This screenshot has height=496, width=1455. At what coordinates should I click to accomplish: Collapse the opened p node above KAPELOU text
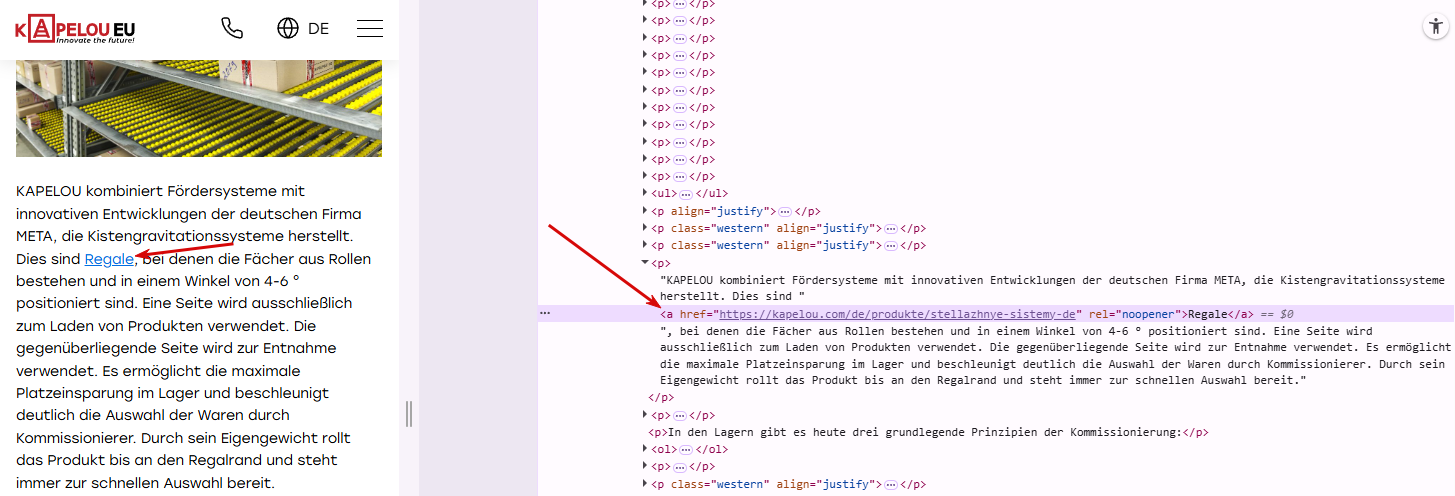pyautogui.click(x=645, y=263)
